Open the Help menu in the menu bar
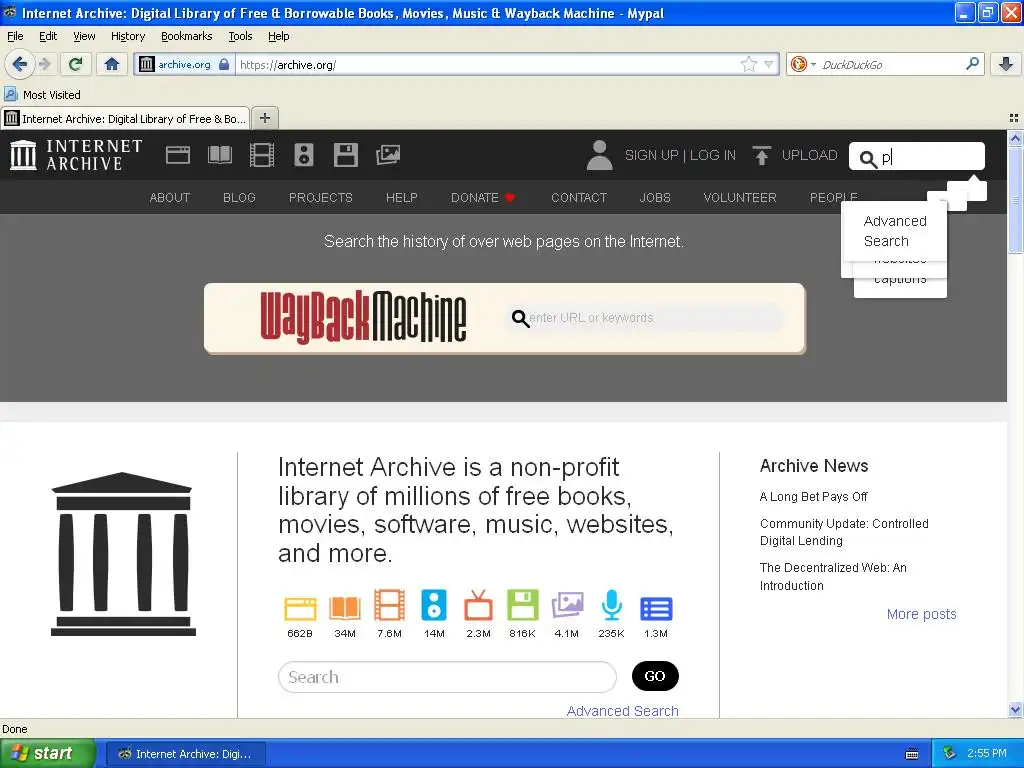1024x768 pixels. (x=278, y=36)
